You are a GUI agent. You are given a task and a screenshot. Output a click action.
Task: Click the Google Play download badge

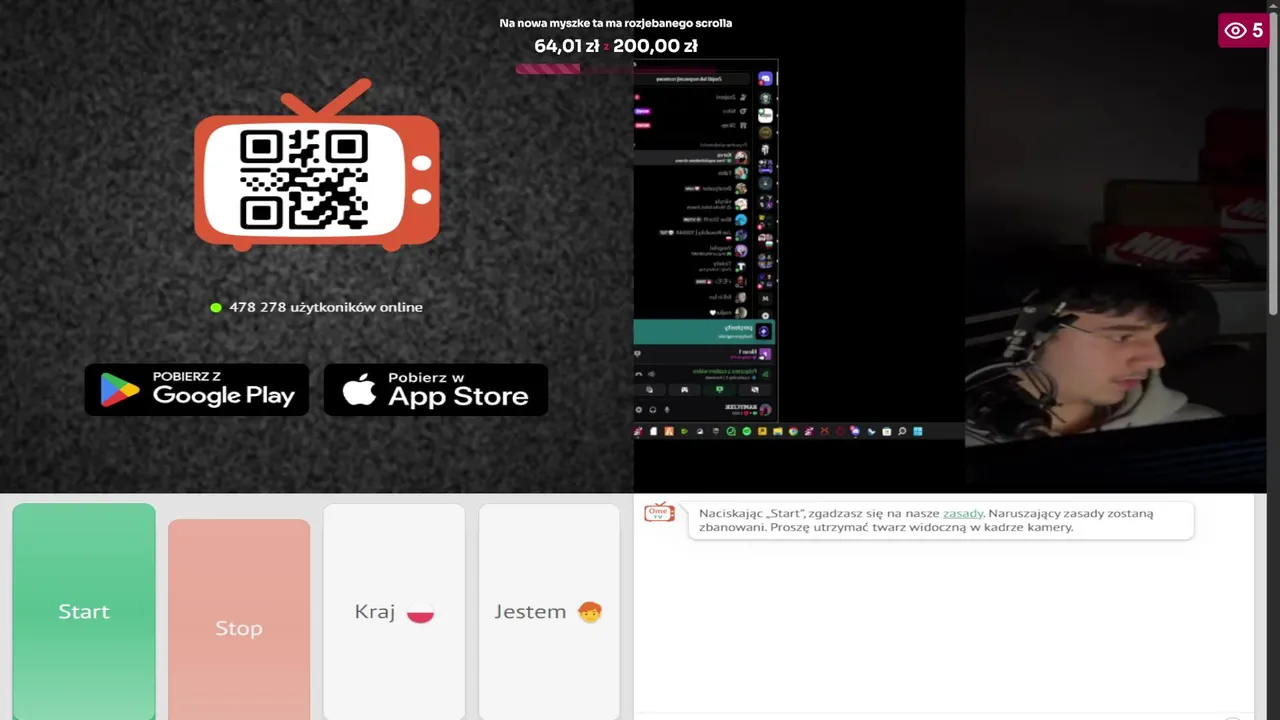click(x=197, y=389)
